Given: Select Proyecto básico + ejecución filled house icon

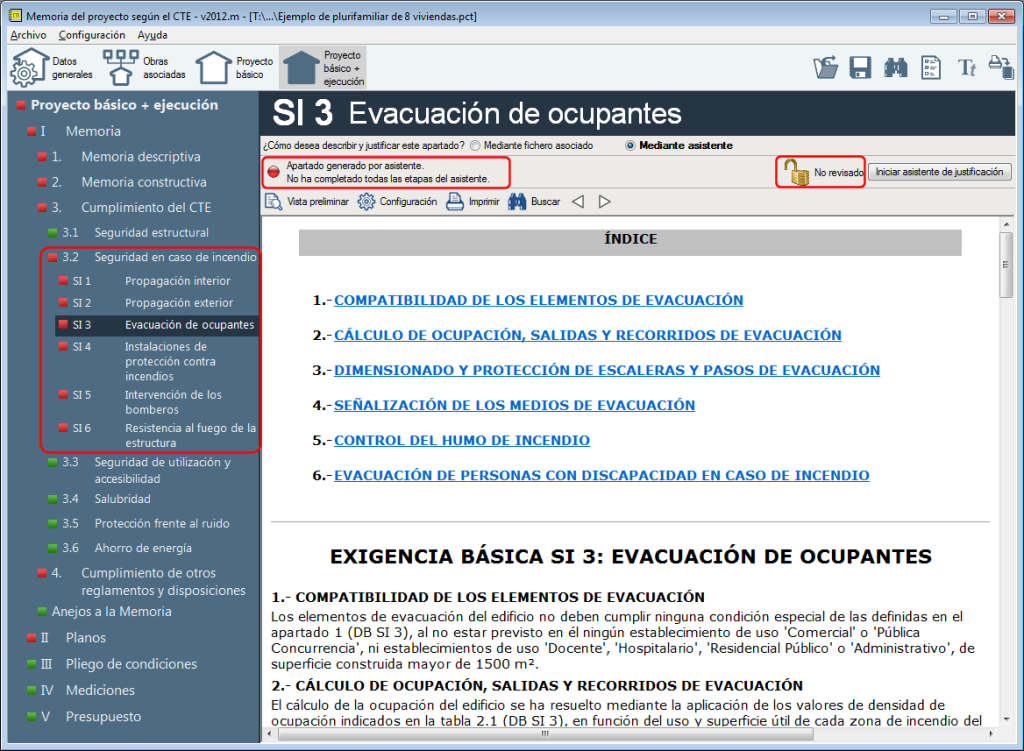Looking at the screenshot, I should coord(301,68).
